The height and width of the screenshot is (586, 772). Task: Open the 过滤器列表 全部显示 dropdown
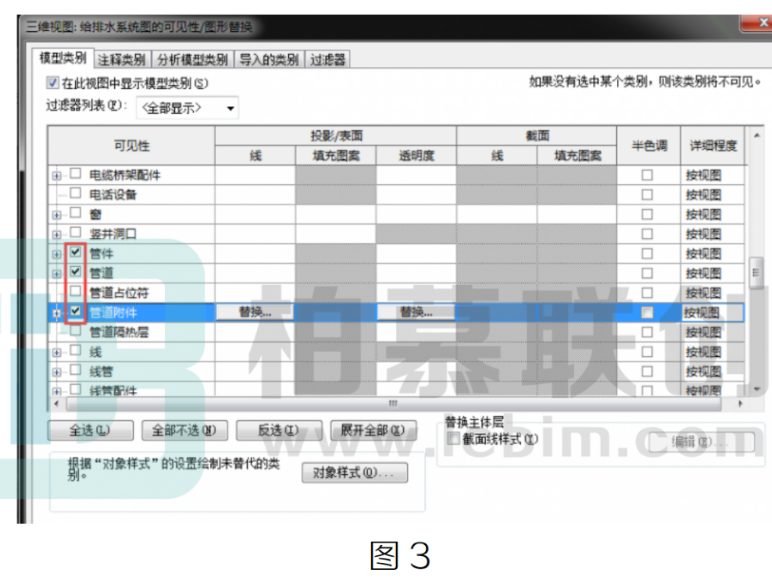(188, 108)
